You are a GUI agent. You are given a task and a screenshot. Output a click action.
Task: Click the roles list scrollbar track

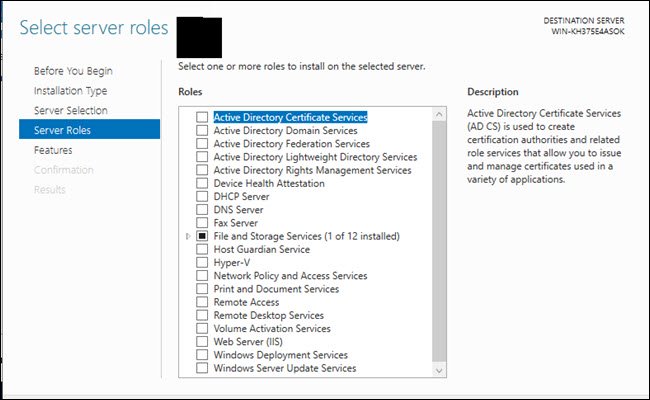(x=439, y=240)
